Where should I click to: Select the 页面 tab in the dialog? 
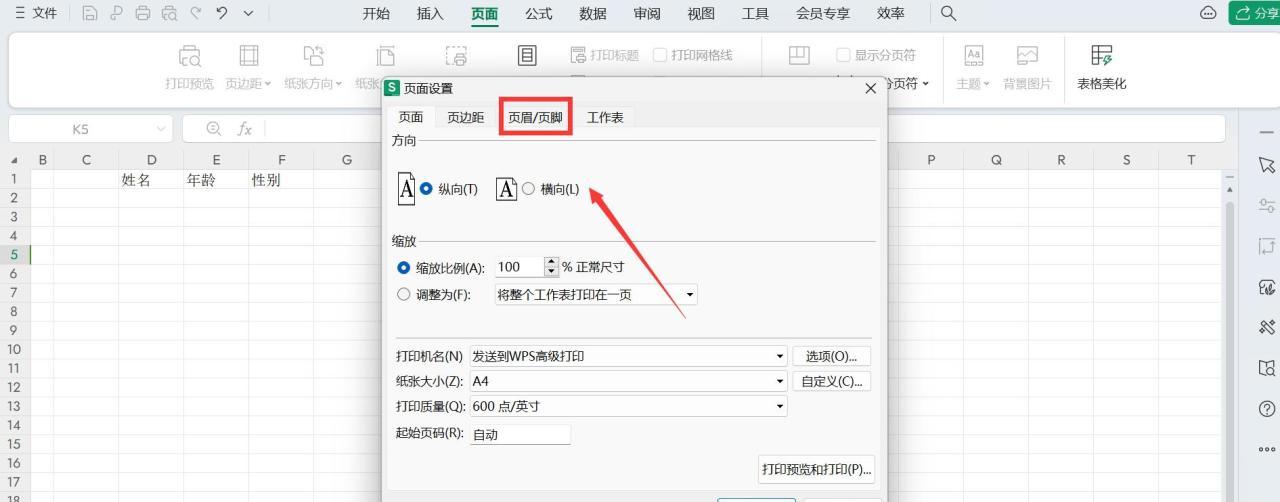point(411,117)
